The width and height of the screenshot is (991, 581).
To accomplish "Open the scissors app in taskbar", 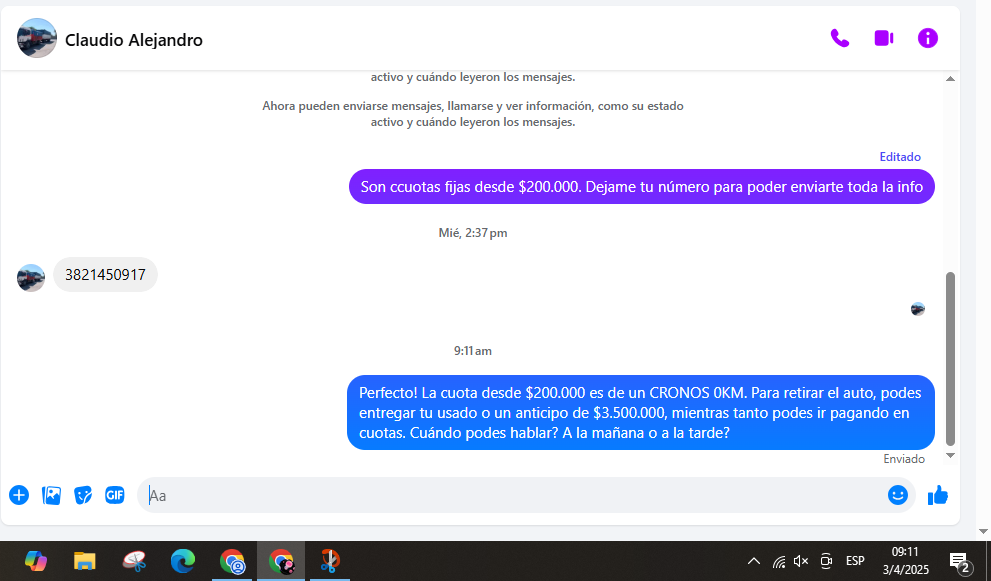I will point(330,561).
